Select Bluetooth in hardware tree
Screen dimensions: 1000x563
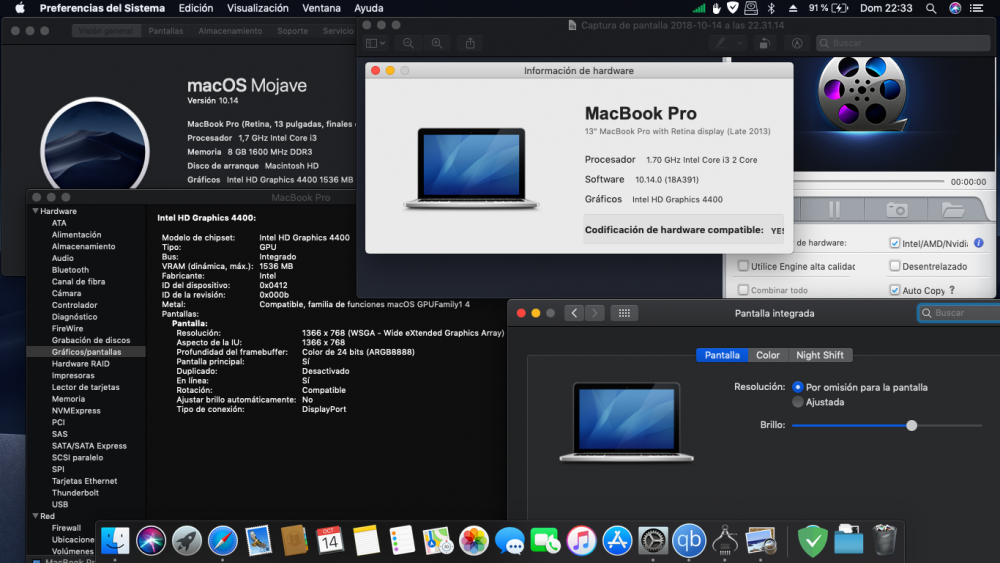pyautogui.click(x=70, y=270)
